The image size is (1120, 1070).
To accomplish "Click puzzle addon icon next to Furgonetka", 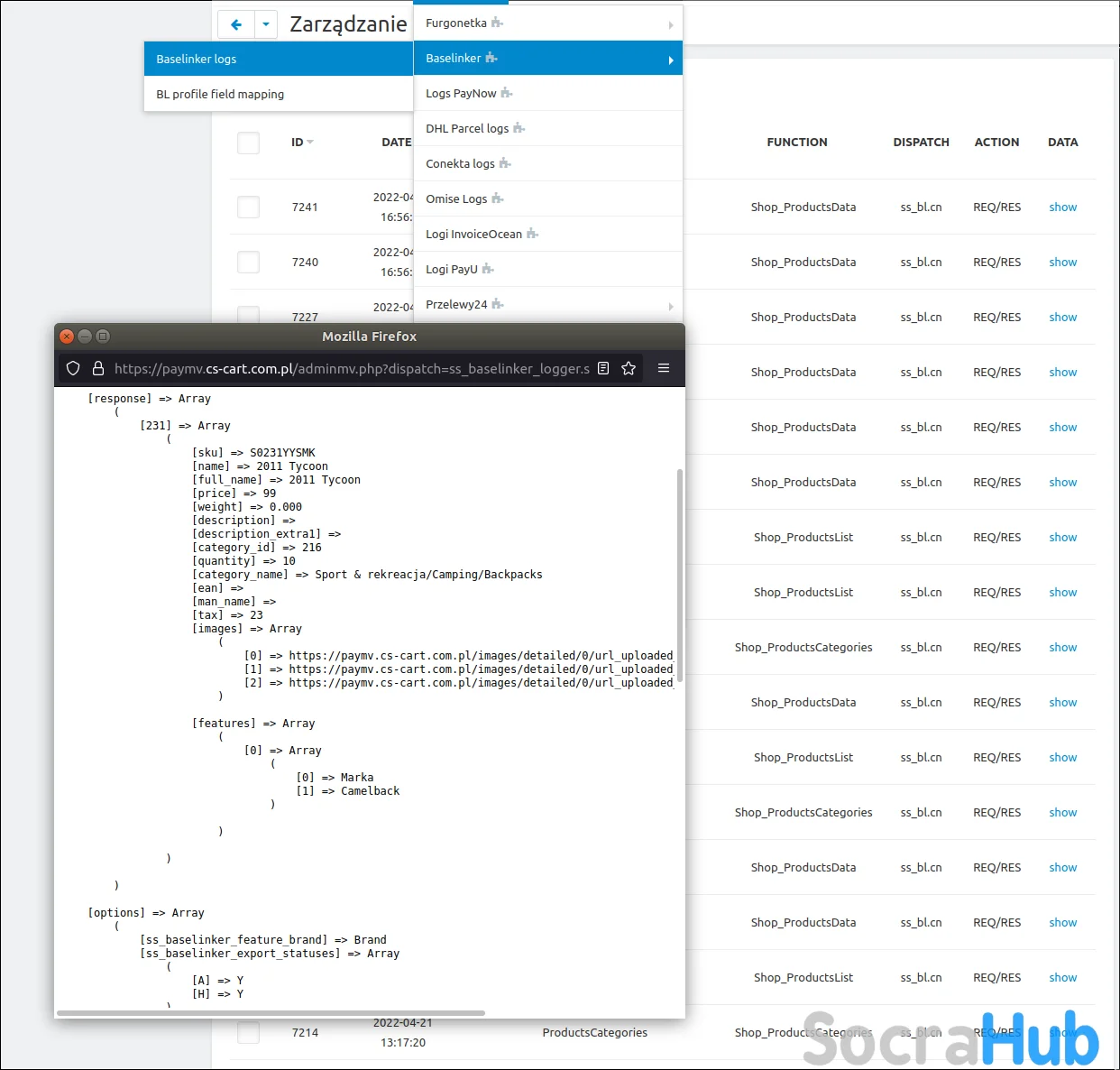I will pos(498,23).
